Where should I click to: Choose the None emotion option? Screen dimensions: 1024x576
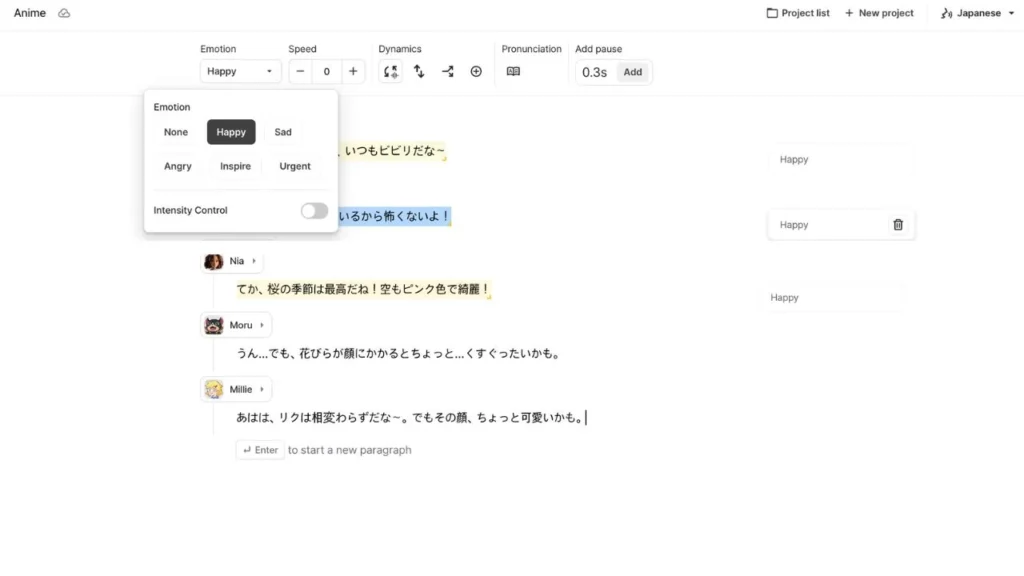[x=176, y=132]
